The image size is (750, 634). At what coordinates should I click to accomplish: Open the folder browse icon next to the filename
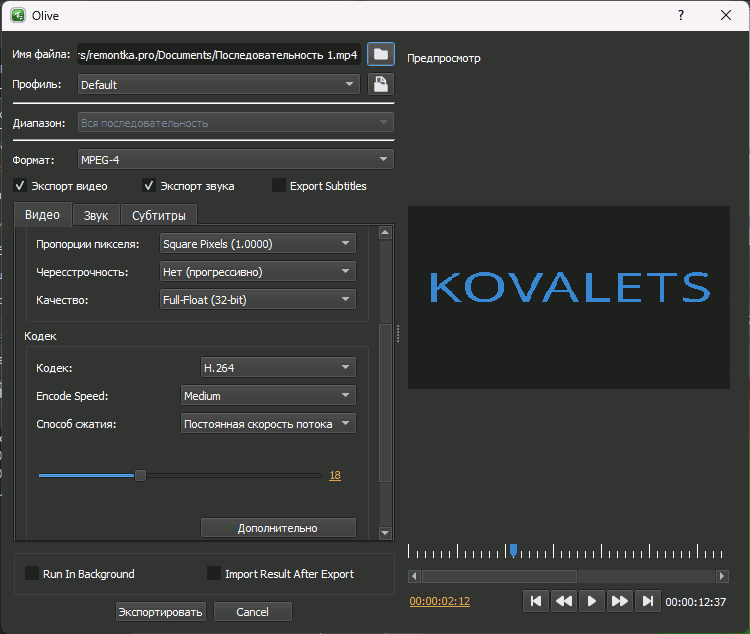(381, 54)
